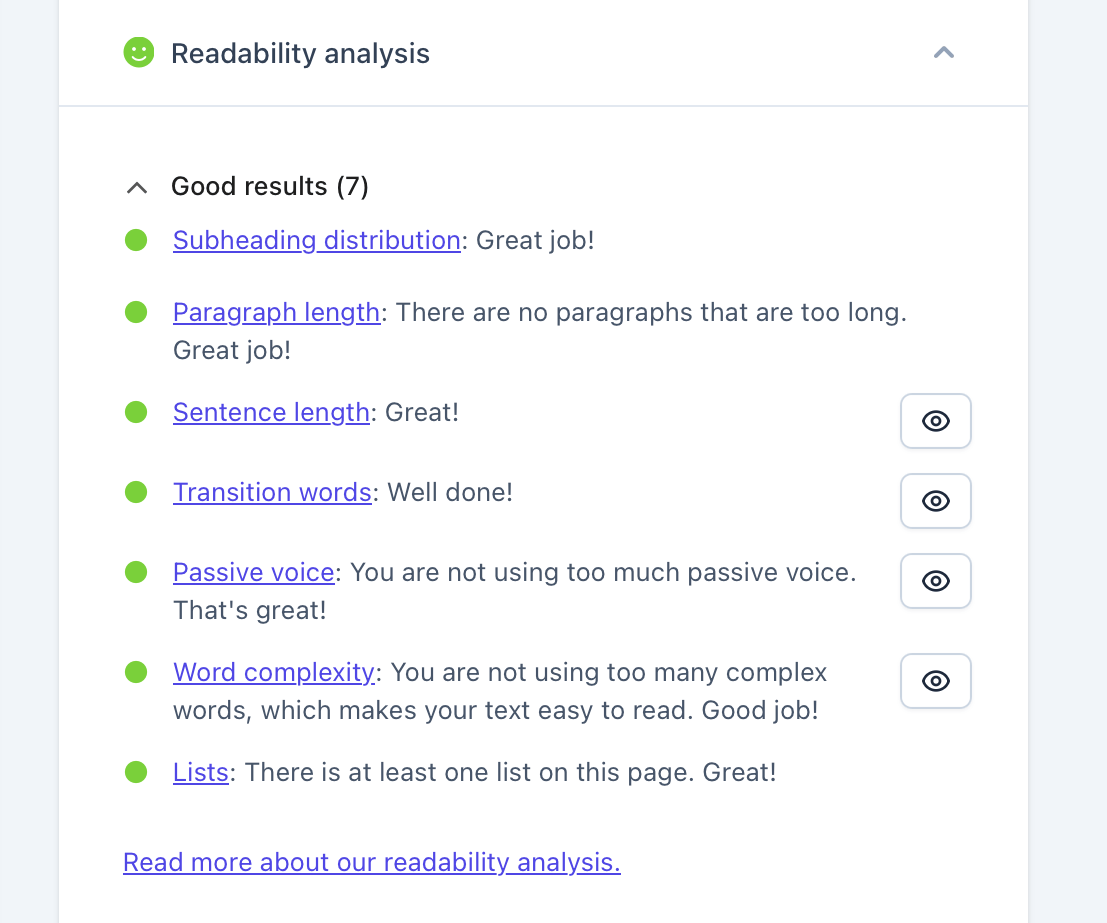Highlight Sentence length results with eye button
The width and height of the screenshot is (1107, 923).
click(935, 421)
